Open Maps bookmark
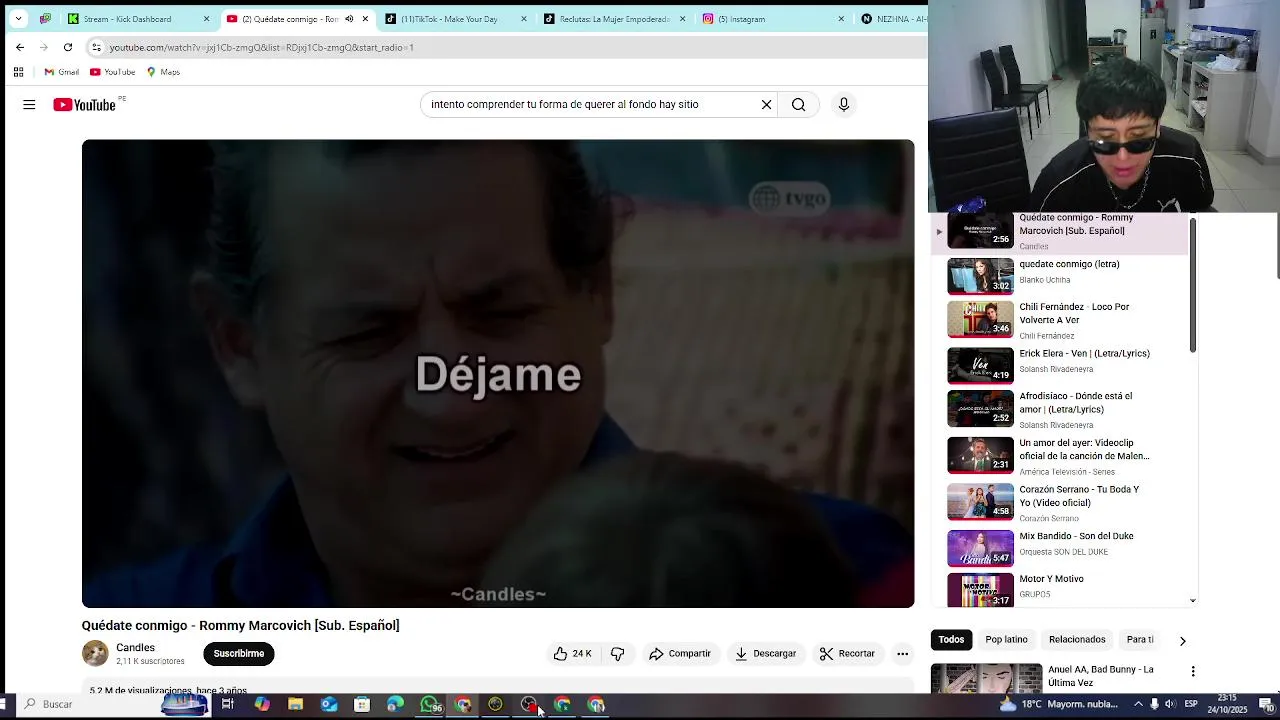The image size is (1280, 720). click(163, 72)
